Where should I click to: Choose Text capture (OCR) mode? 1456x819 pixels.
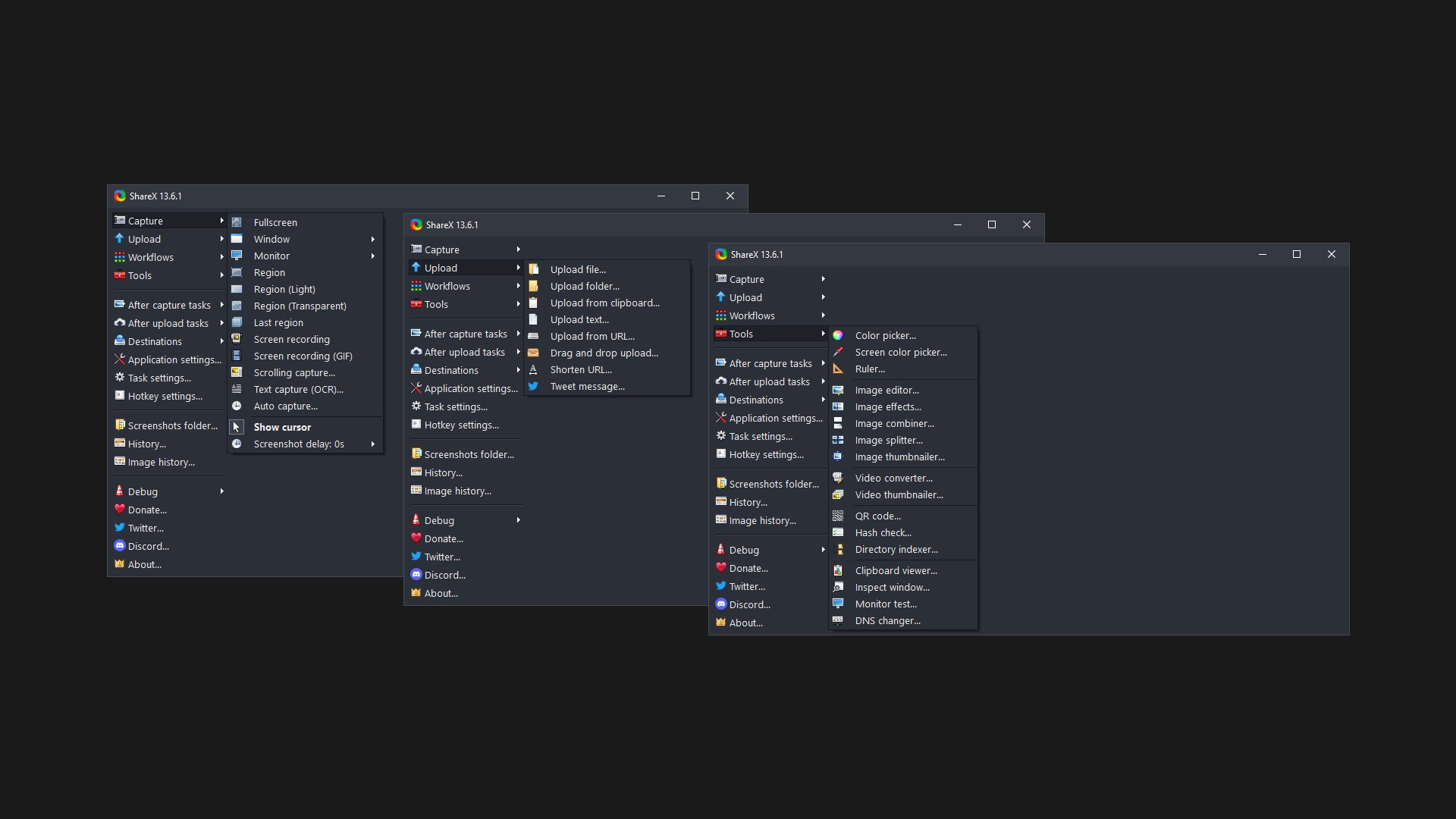coord(296,389)
